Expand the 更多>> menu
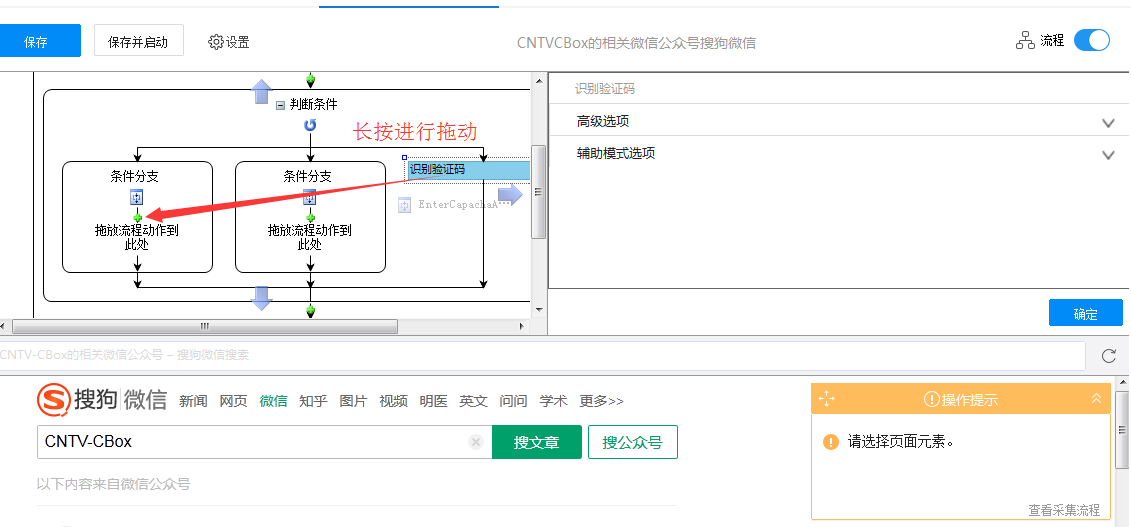 (602, 401)
